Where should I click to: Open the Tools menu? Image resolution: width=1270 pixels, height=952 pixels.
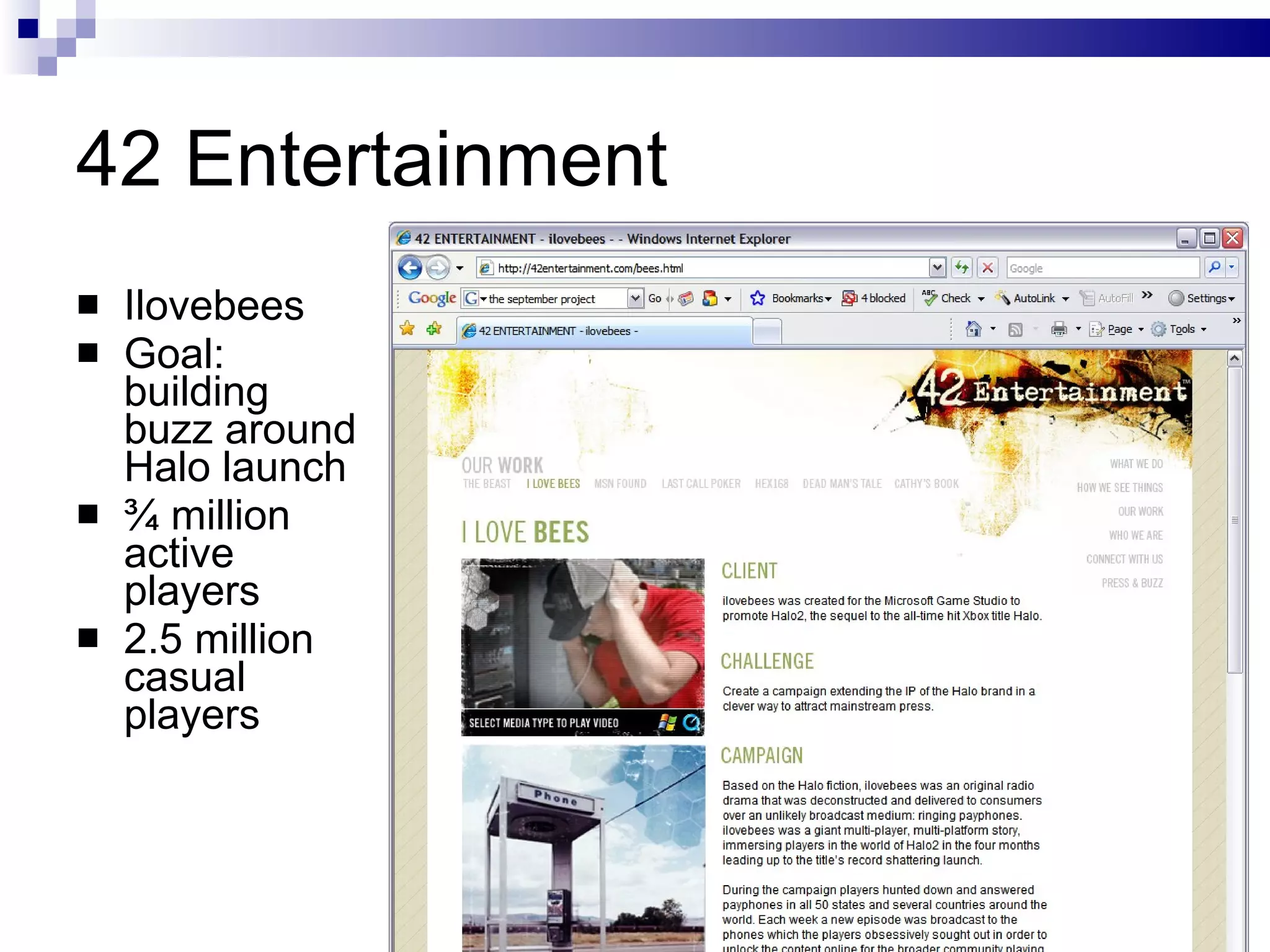(x=1179, y=329)
